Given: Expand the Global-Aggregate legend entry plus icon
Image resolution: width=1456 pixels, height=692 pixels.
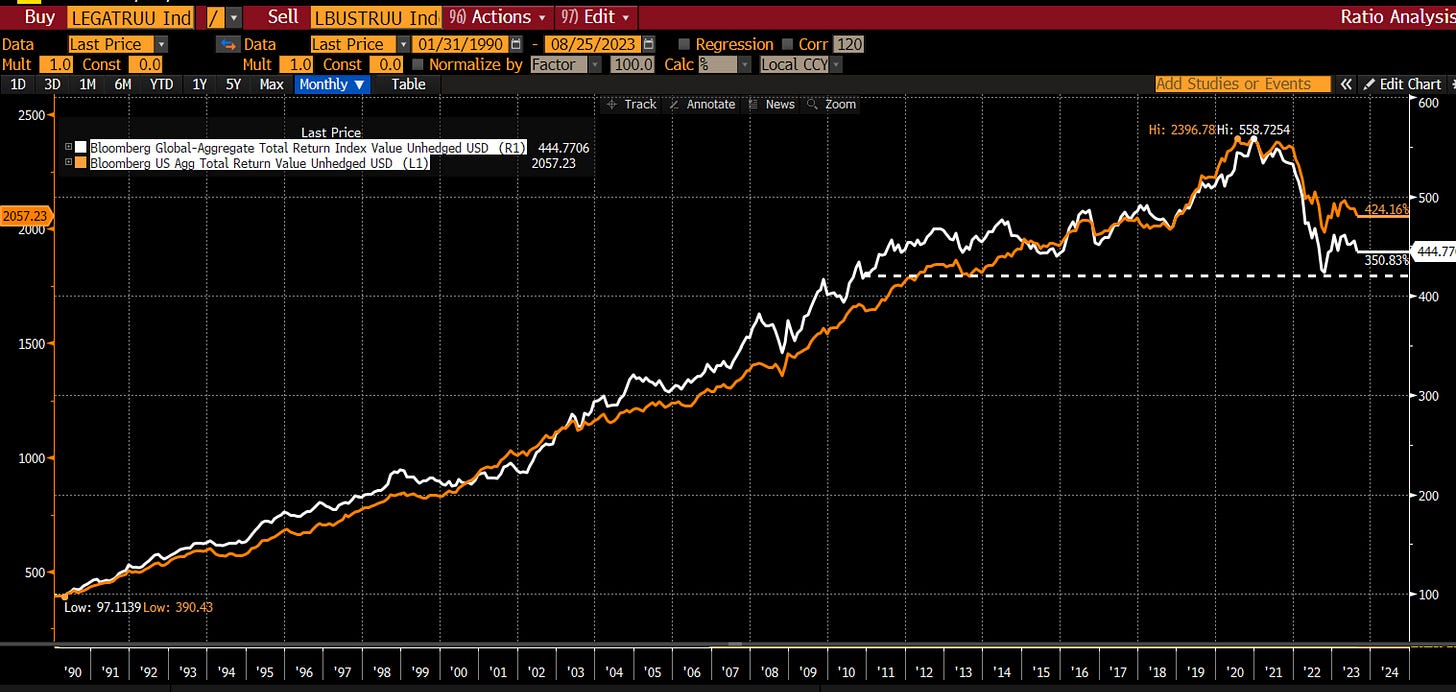Looking at the screenshot, I should (69, 147).
